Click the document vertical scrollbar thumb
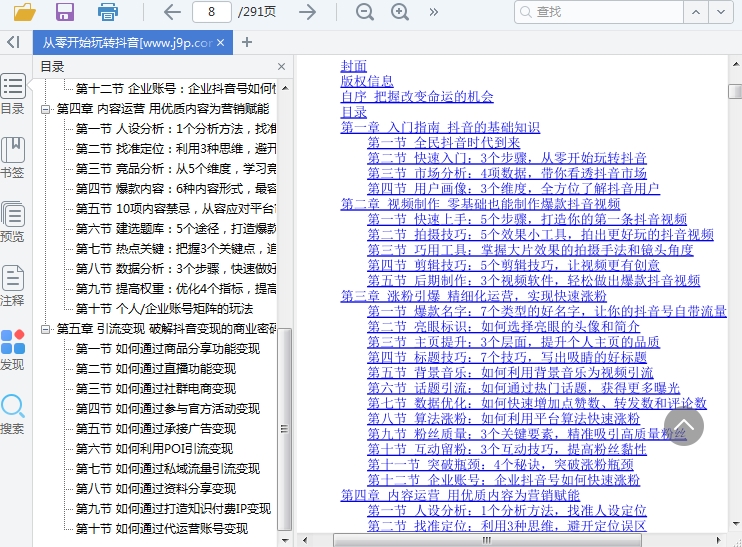742x547 pixels. point(735,91)
